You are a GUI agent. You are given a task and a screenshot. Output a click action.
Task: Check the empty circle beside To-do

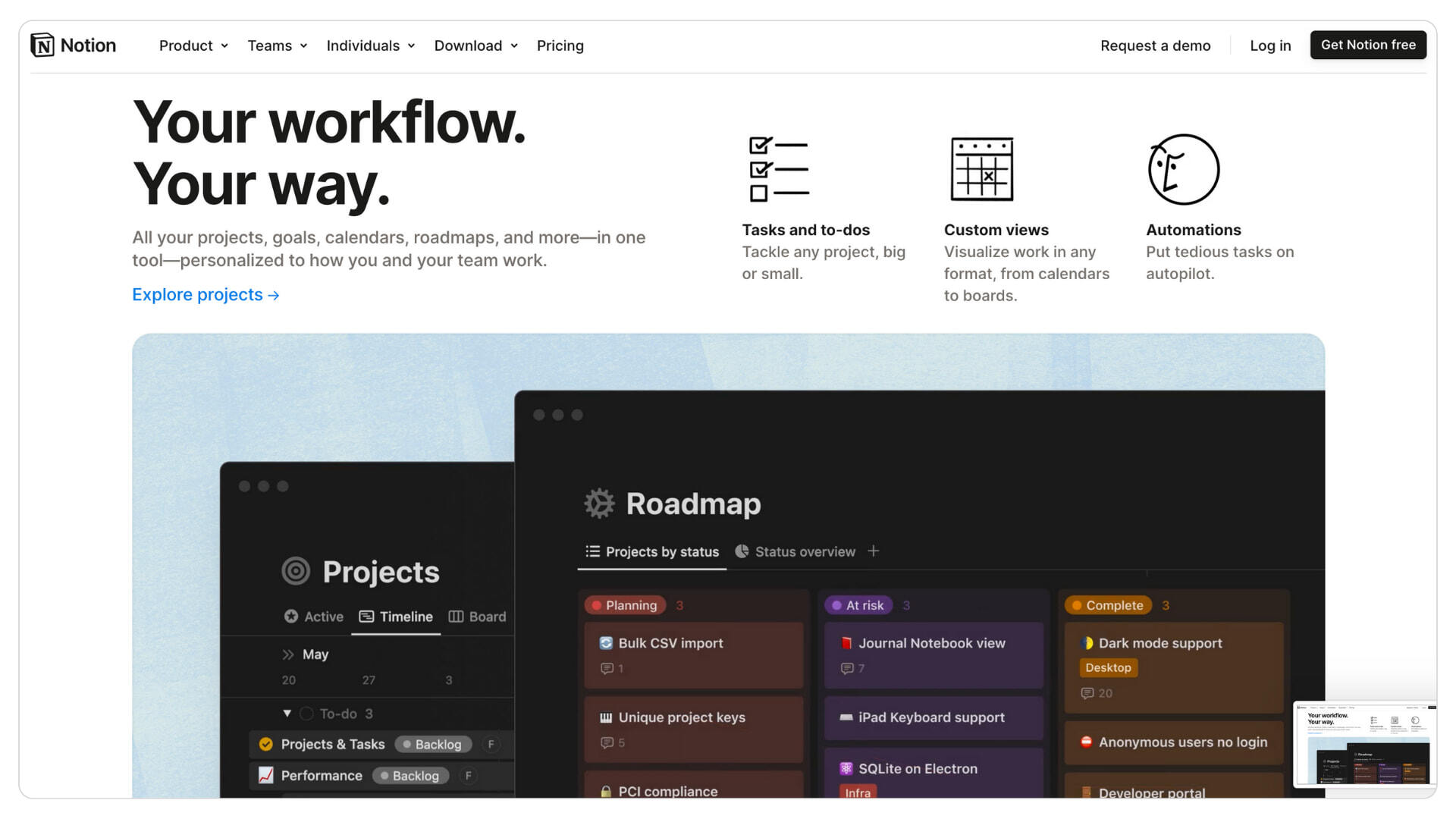(x=306, y=714)
